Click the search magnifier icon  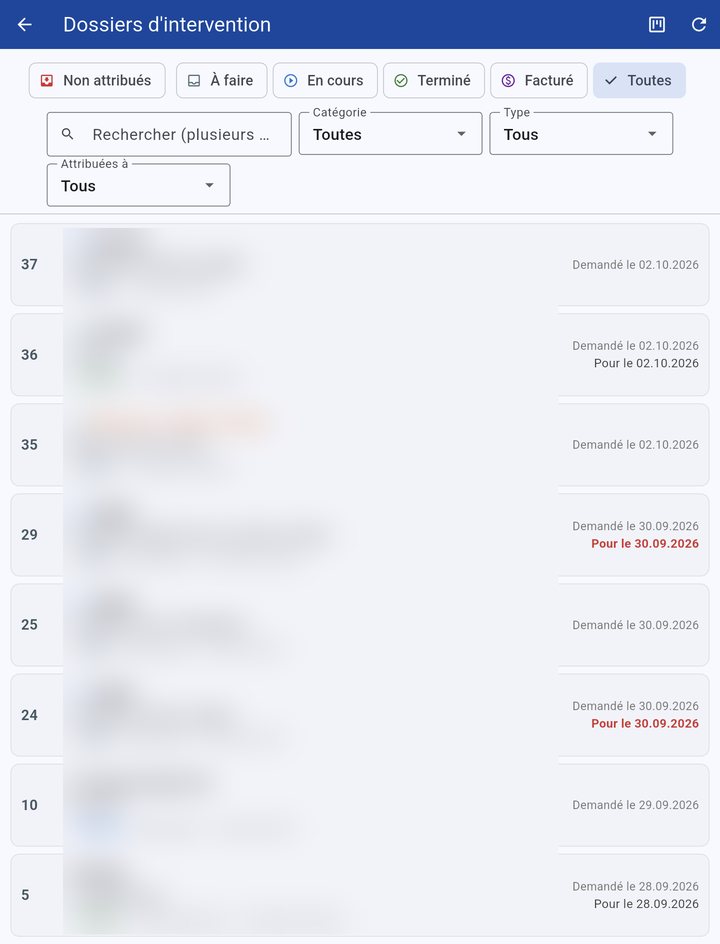tap(67, 134)
